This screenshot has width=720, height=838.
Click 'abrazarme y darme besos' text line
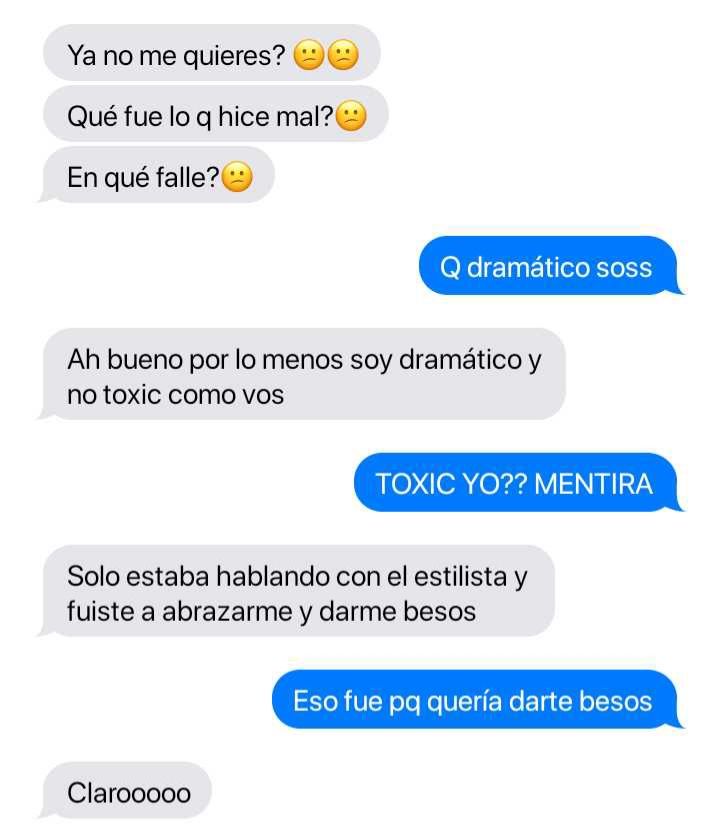(319, 612)
